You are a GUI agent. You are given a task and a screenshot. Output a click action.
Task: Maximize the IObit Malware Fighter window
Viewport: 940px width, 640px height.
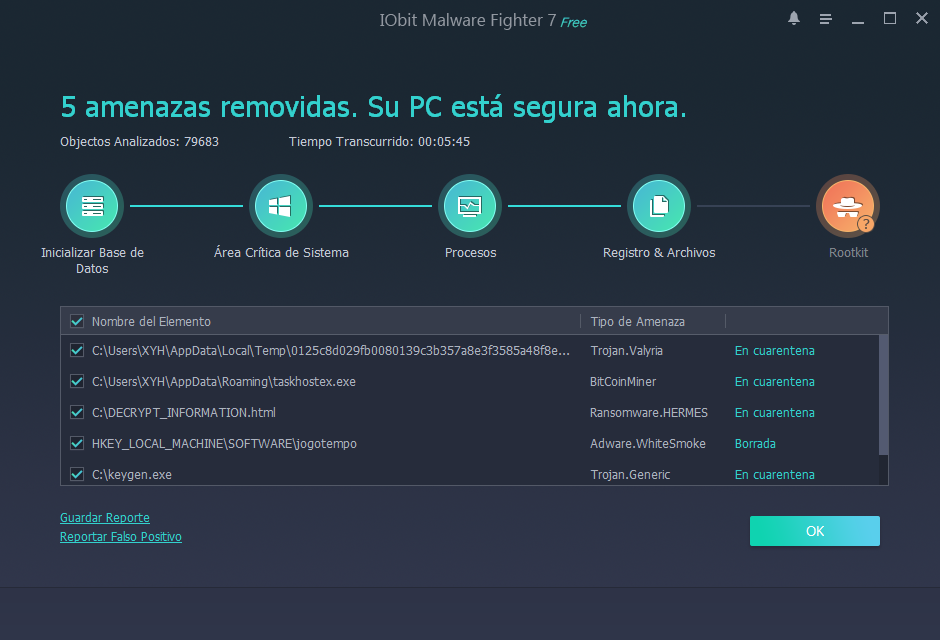coord(890,19)
